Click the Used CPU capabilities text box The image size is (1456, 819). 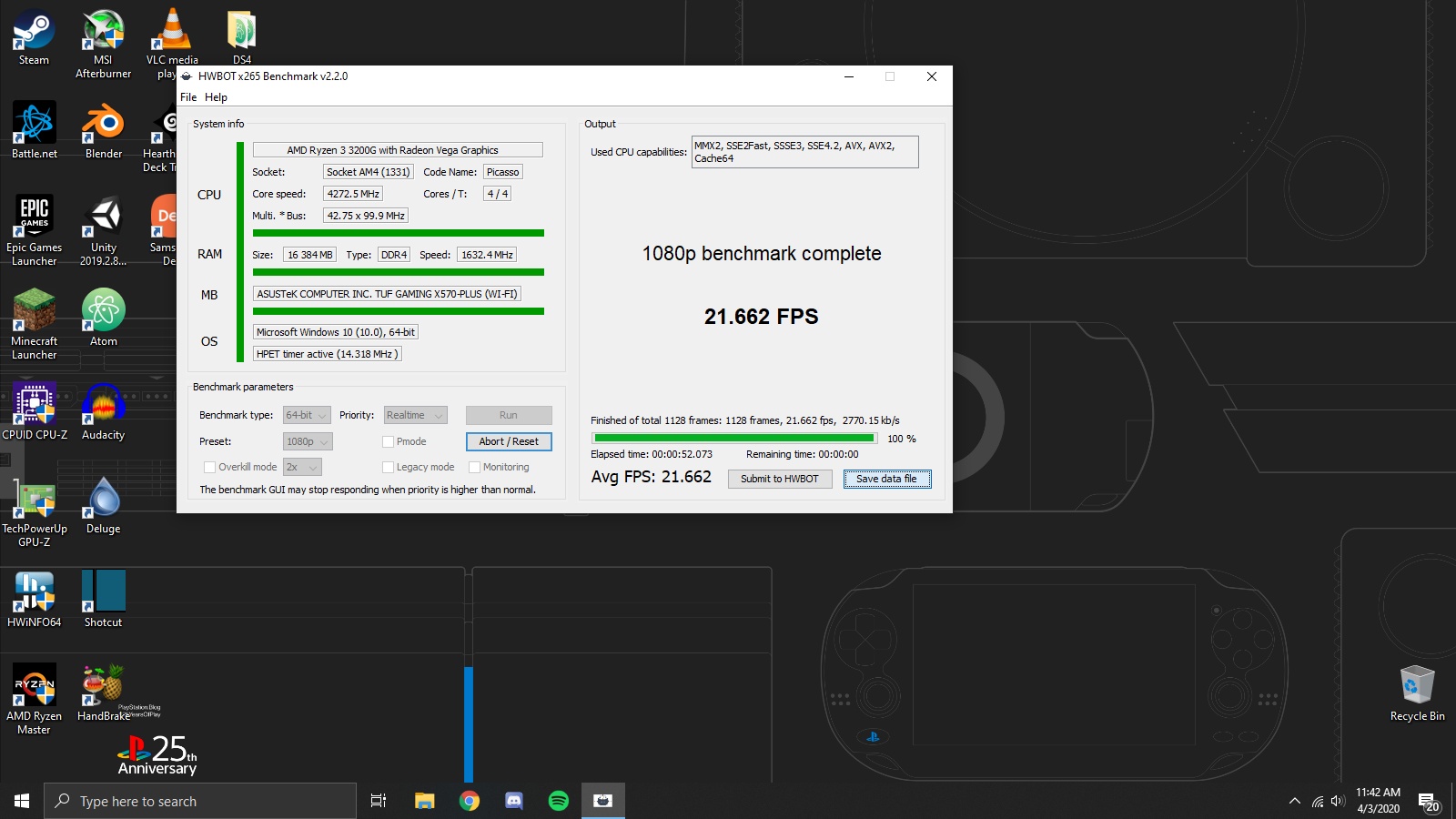(x=804, y=152)
